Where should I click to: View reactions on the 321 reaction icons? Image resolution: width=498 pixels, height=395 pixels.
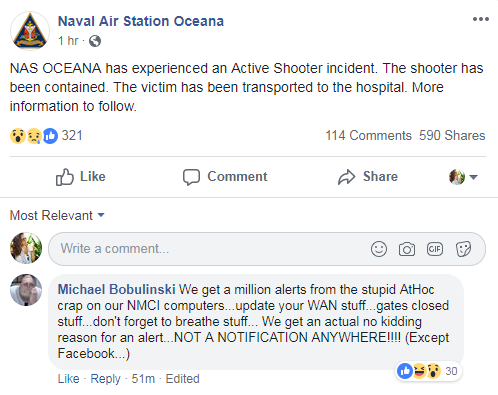point(34,136)
